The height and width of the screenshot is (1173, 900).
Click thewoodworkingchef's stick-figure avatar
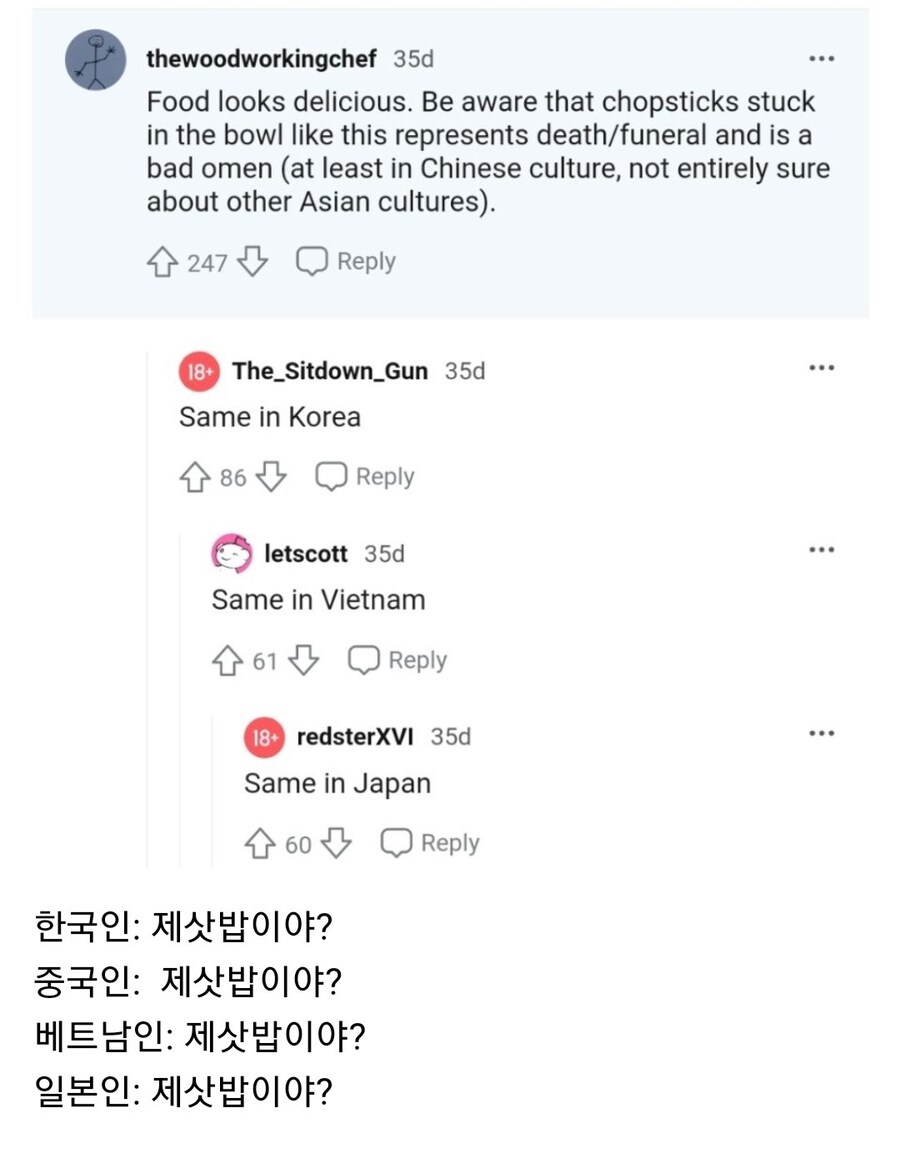[96, 58]
